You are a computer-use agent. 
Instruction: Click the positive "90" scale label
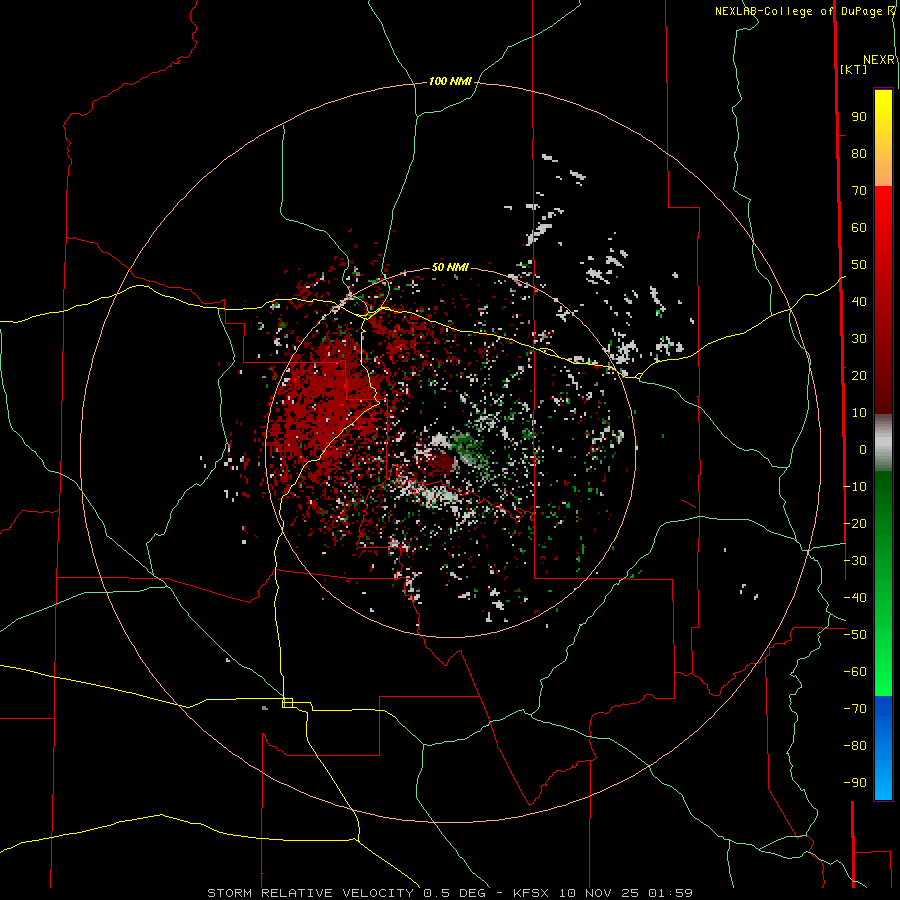[x=859, y=117]
